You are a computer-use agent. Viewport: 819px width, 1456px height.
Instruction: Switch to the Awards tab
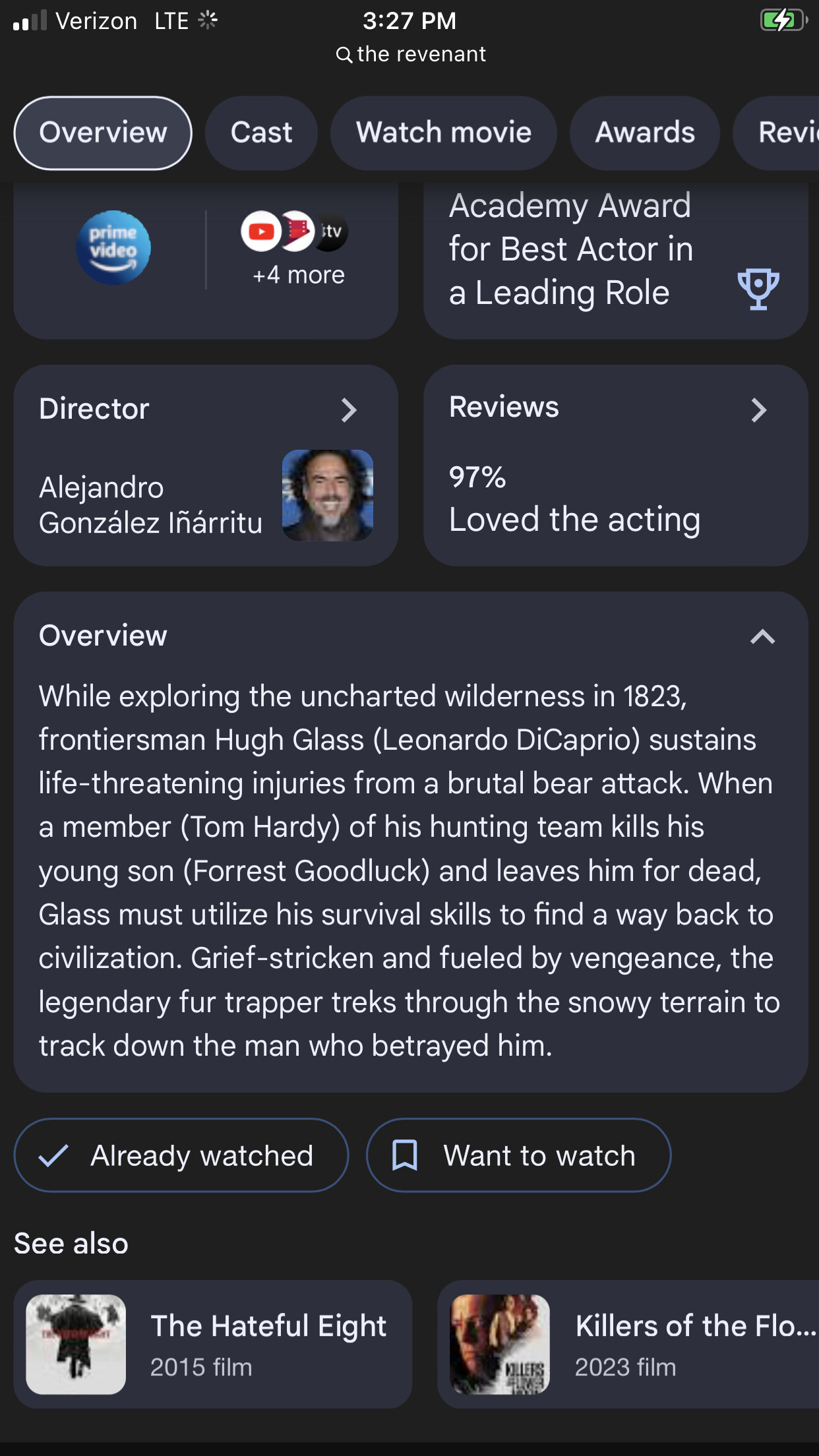(x=644, y=133)
